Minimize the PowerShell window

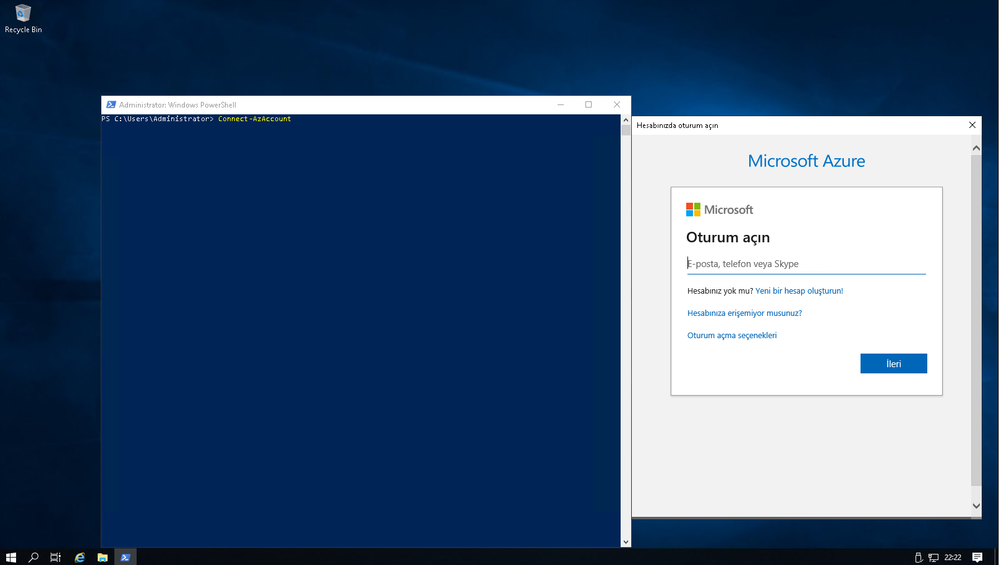561,104
